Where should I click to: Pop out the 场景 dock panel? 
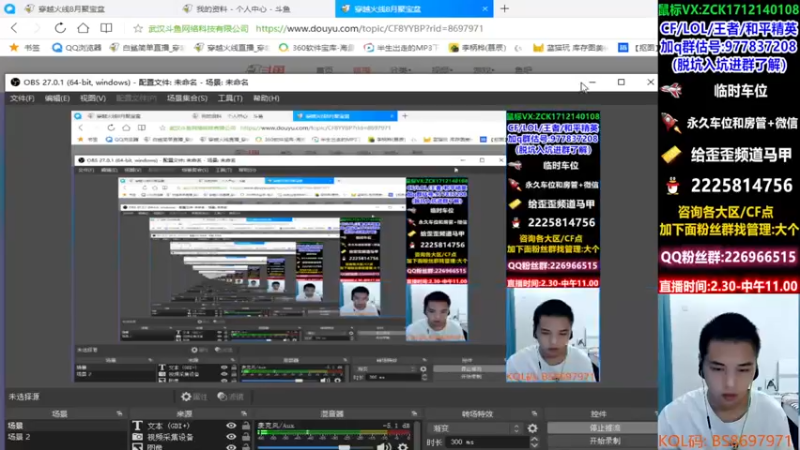119,414
